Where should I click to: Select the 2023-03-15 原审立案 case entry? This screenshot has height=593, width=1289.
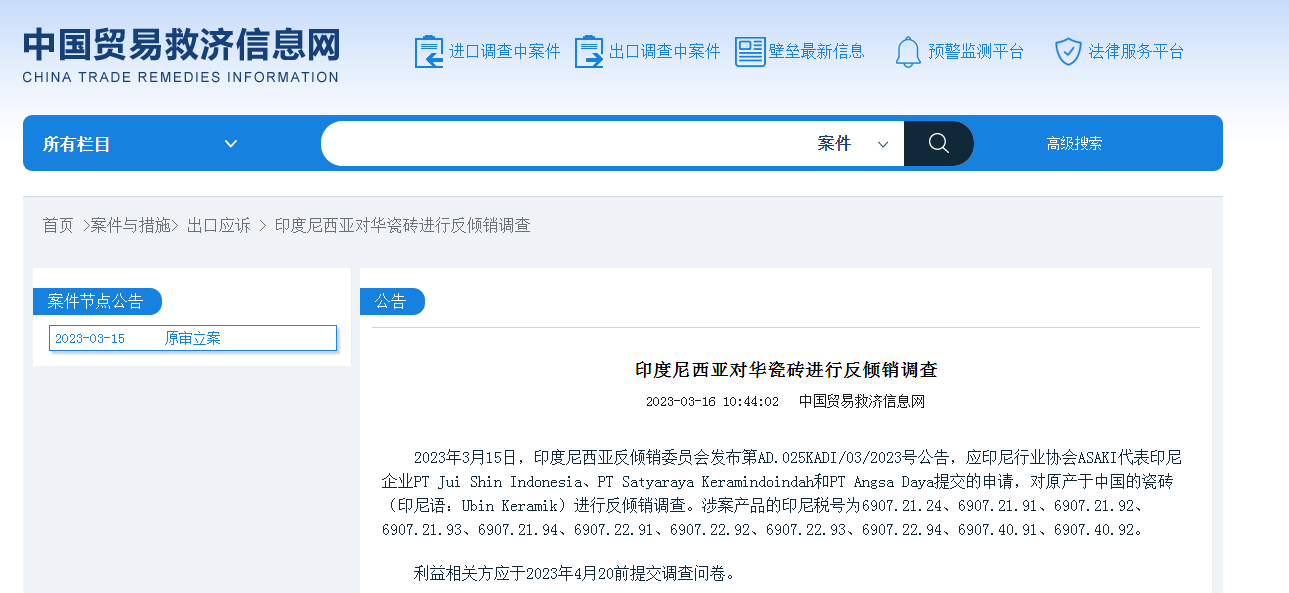(x=192, y=338)
